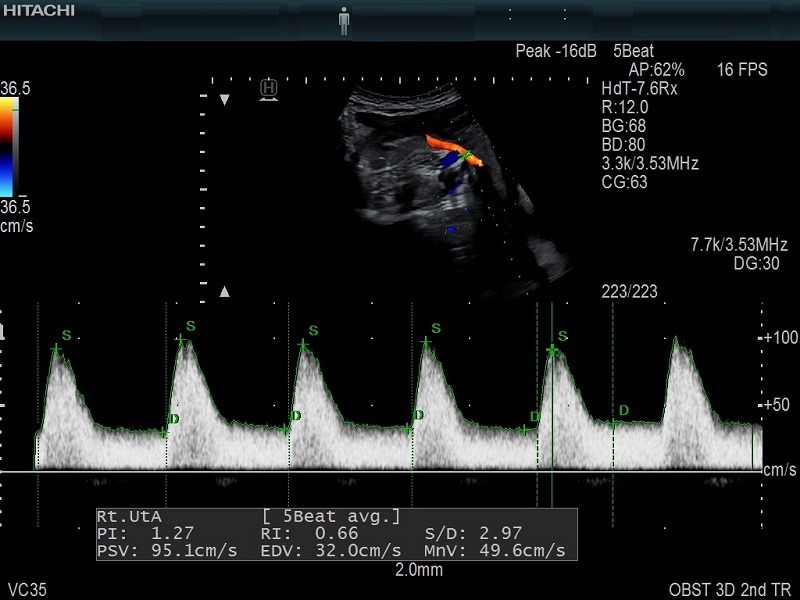Viewport: 800px width, 600px height.
Task: Select the 5Beat avg. label in results box
Action: click(x=332, y=516)
